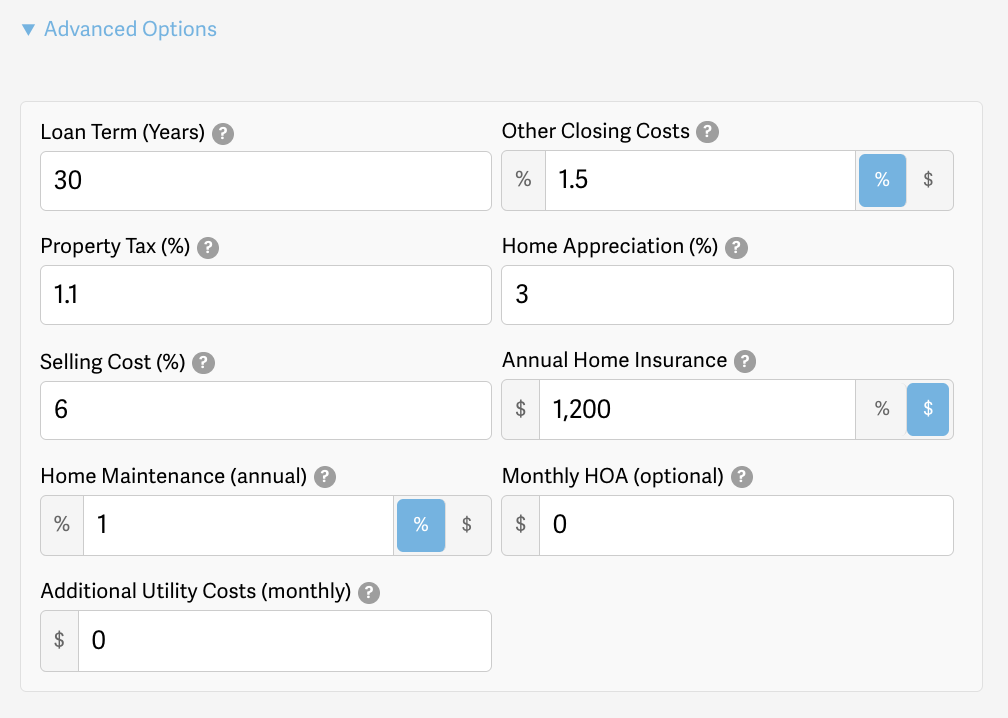Show Additional Utility Costs help tooltip

[x=369, y=593]
